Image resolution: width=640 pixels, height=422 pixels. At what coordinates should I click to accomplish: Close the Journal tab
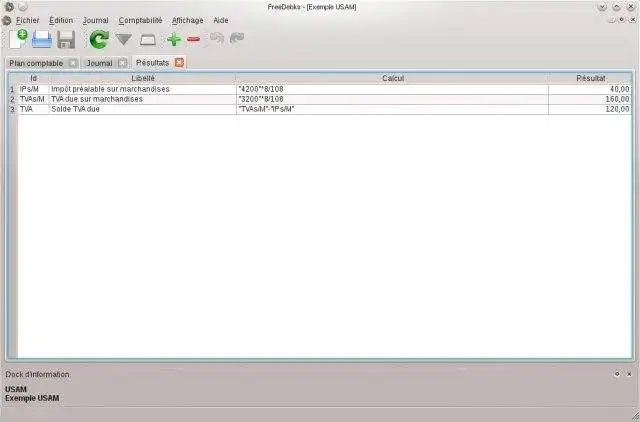(122, 63)
